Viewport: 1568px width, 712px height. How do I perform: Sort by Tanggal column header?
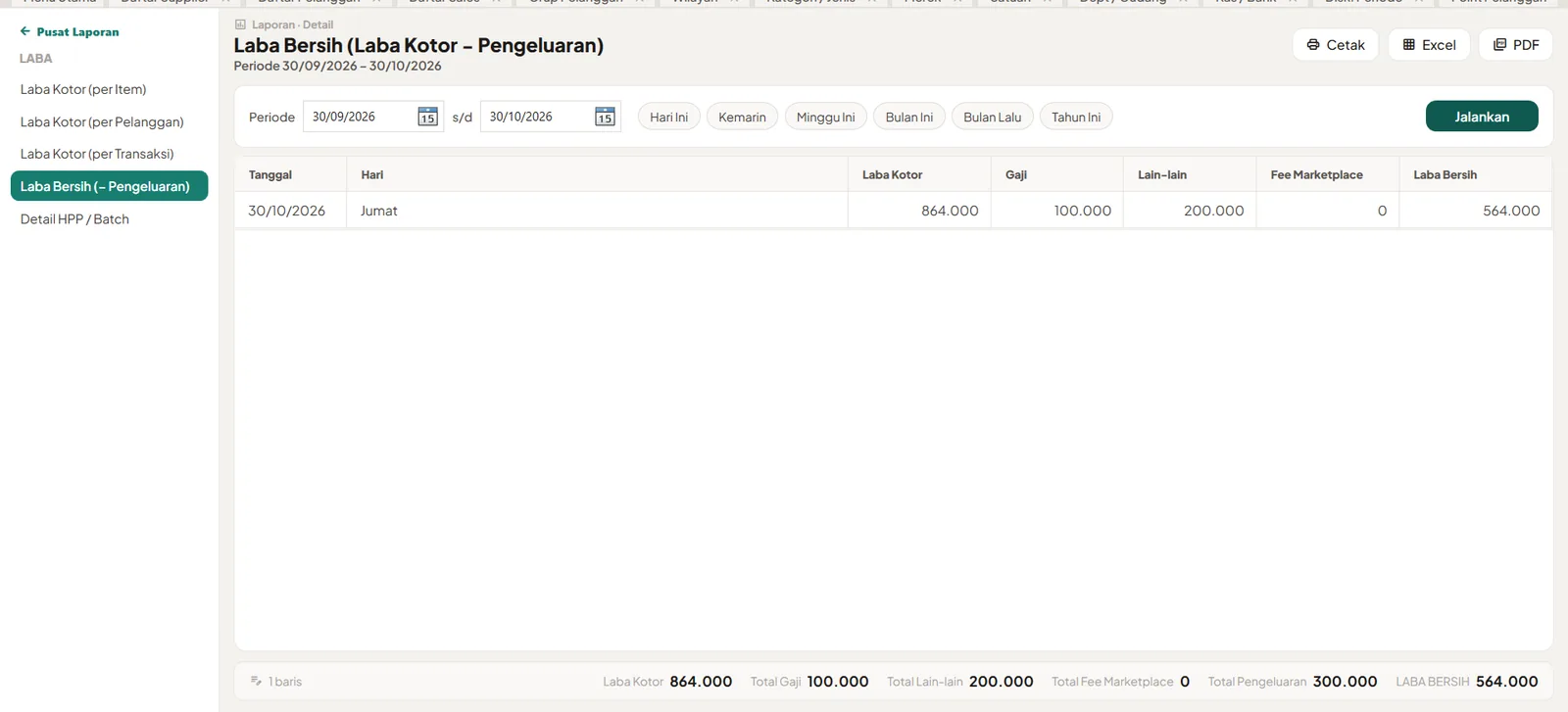pos(290,174)
